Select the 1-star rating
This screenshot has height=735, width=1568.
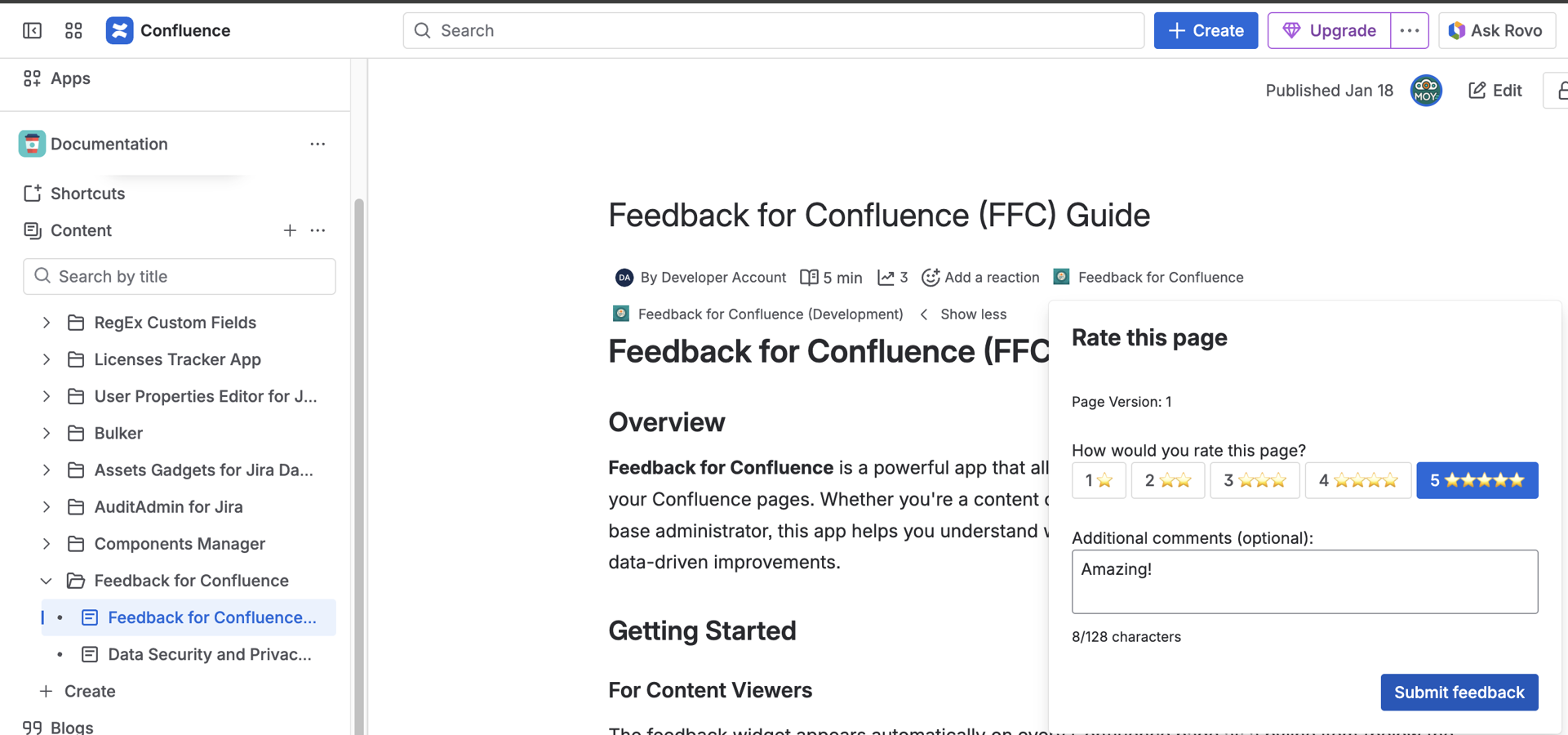point(1099,480)
